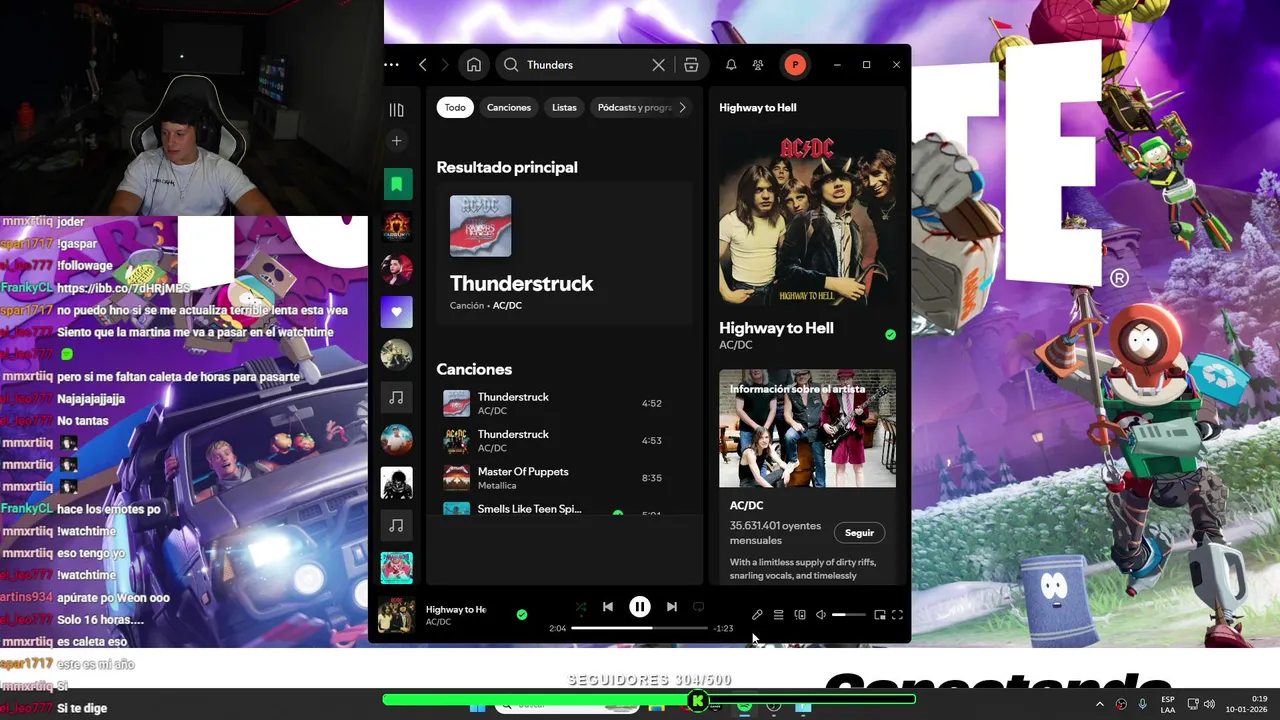Toggle the lyrics microphone icon
The height and width of the screenshot is (720, 1280).
[757, 615]
